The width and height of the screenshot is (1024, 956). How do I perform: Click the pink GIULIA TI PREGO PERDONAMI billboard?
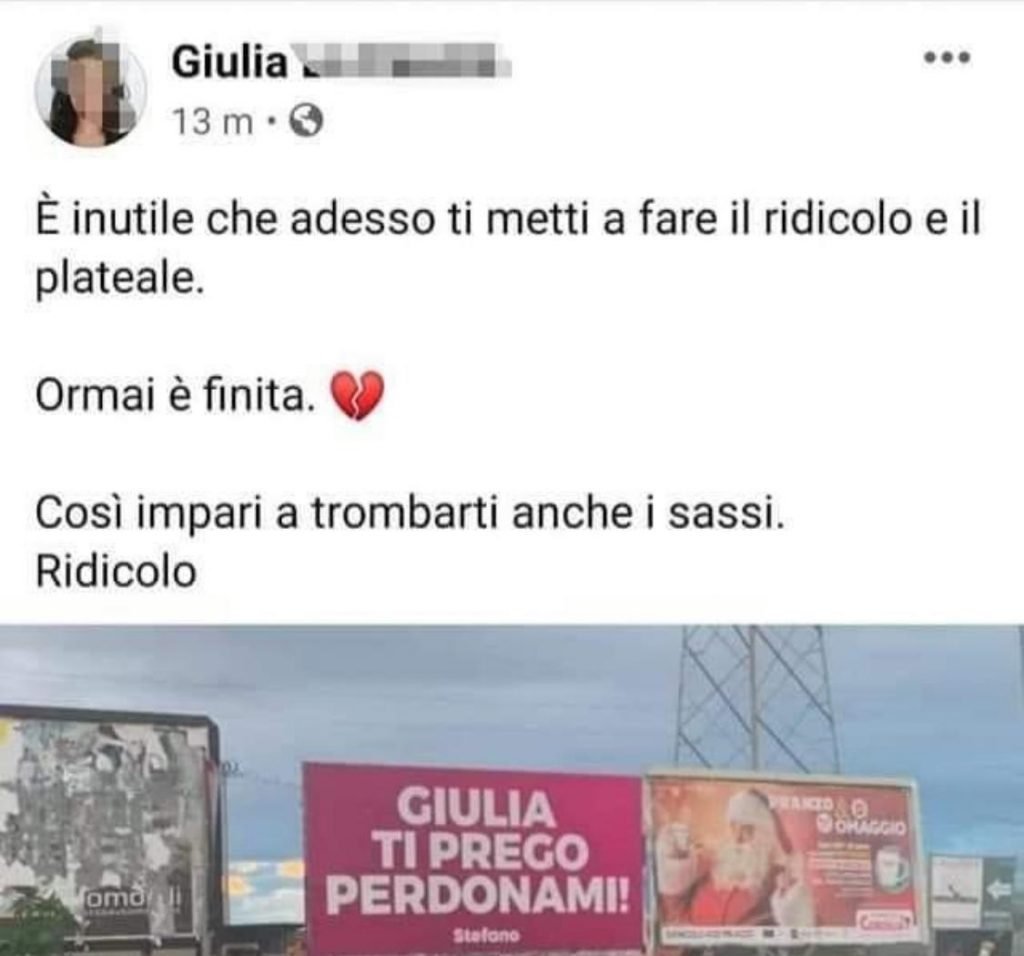point(473,860)
